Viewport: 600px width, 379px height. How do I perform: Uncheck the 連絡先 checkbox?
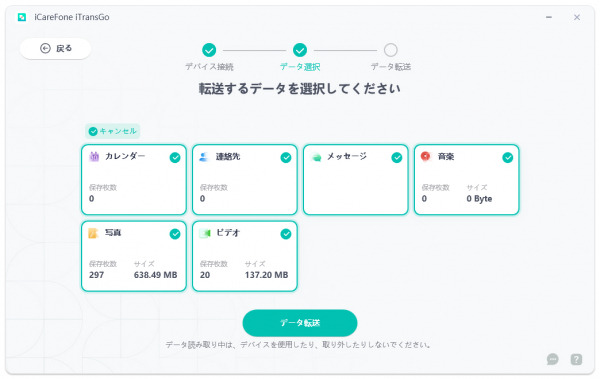click(x=286, y=158)
